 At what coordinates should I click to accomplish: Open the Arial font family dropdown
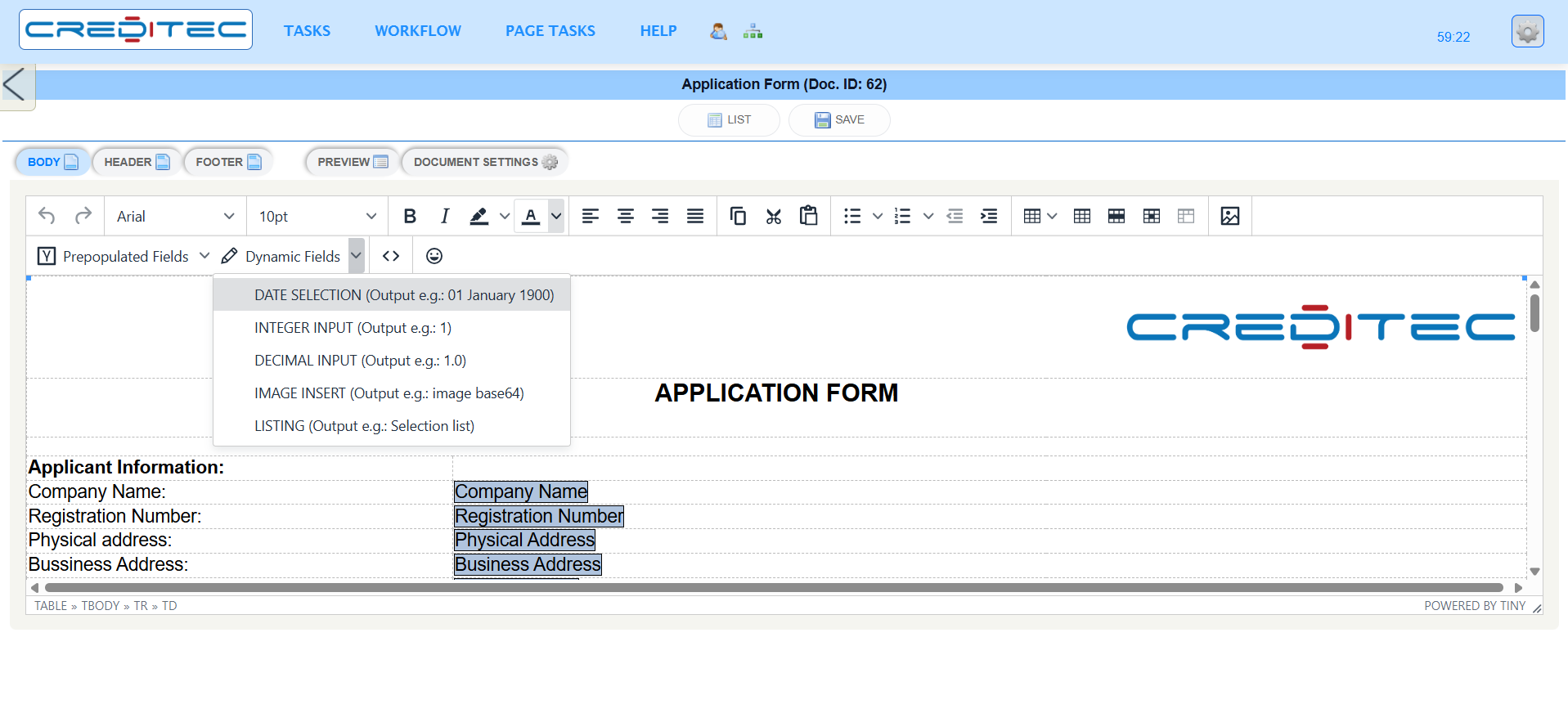[175, 216]
